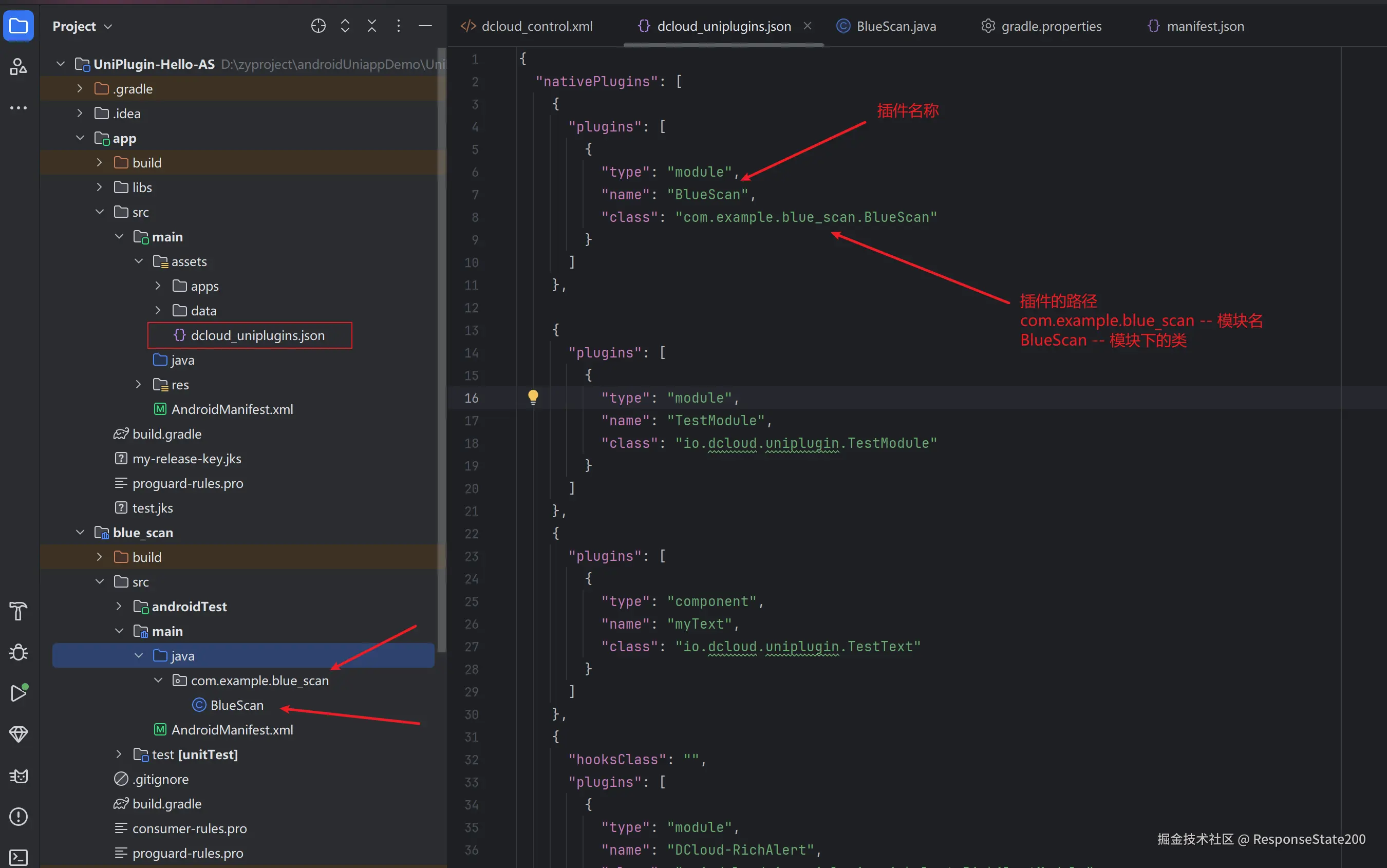Click the lightbulb quick-fix icon on line 16
The width and height of the screenshot is (1387, 868).
click(533, 397)
